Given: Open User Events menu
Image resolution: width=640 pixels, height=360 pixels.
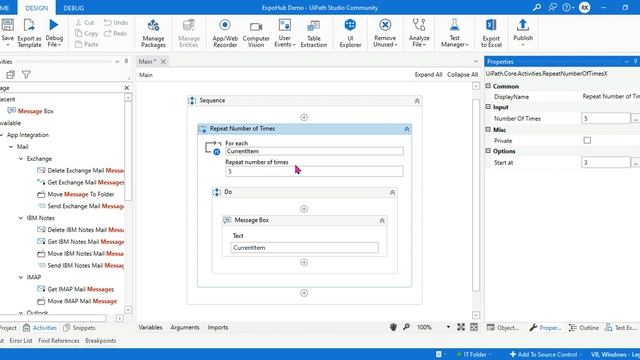Looking at the screenshot, I should tap(284, 33).
